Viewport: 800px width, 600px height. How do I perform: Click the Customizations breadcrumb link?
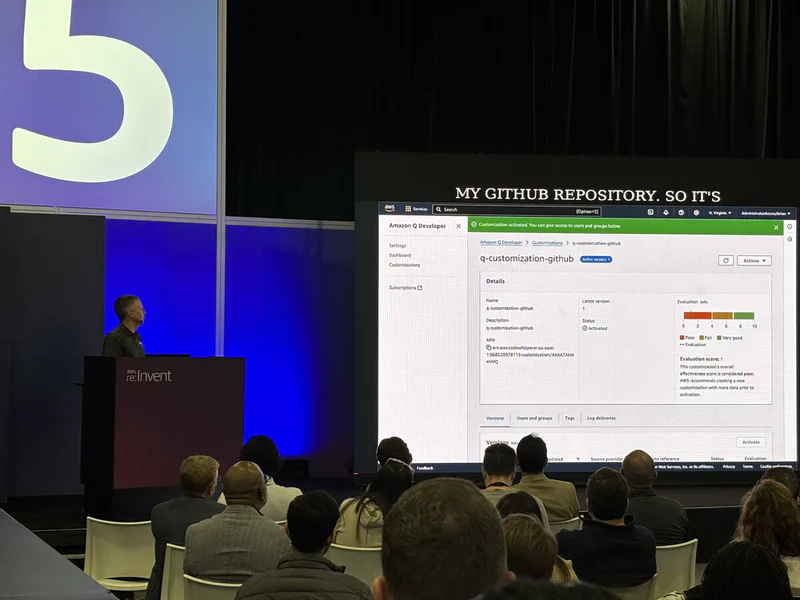[x=547, y=243]
